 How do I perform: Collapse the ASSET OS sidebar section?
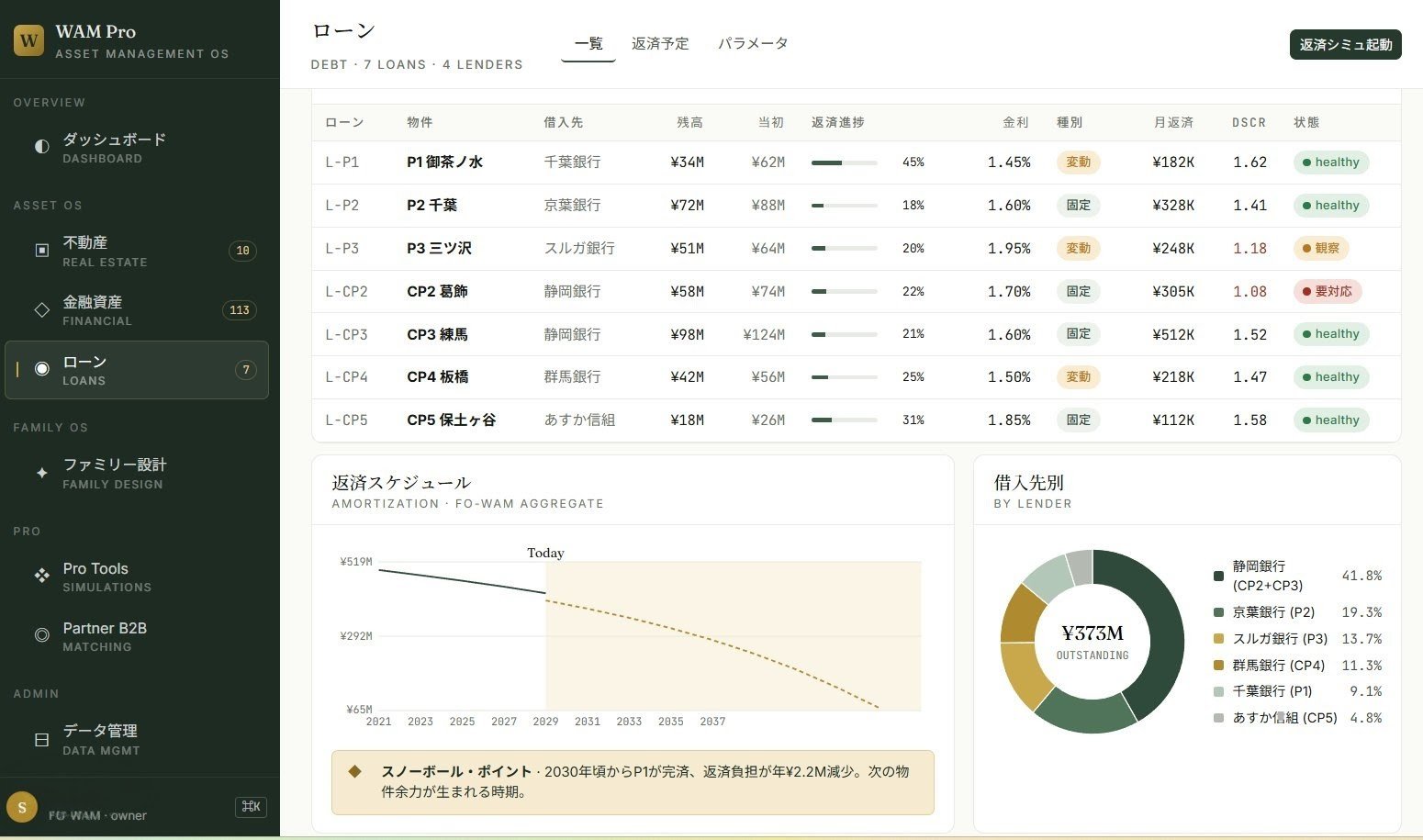48,205
